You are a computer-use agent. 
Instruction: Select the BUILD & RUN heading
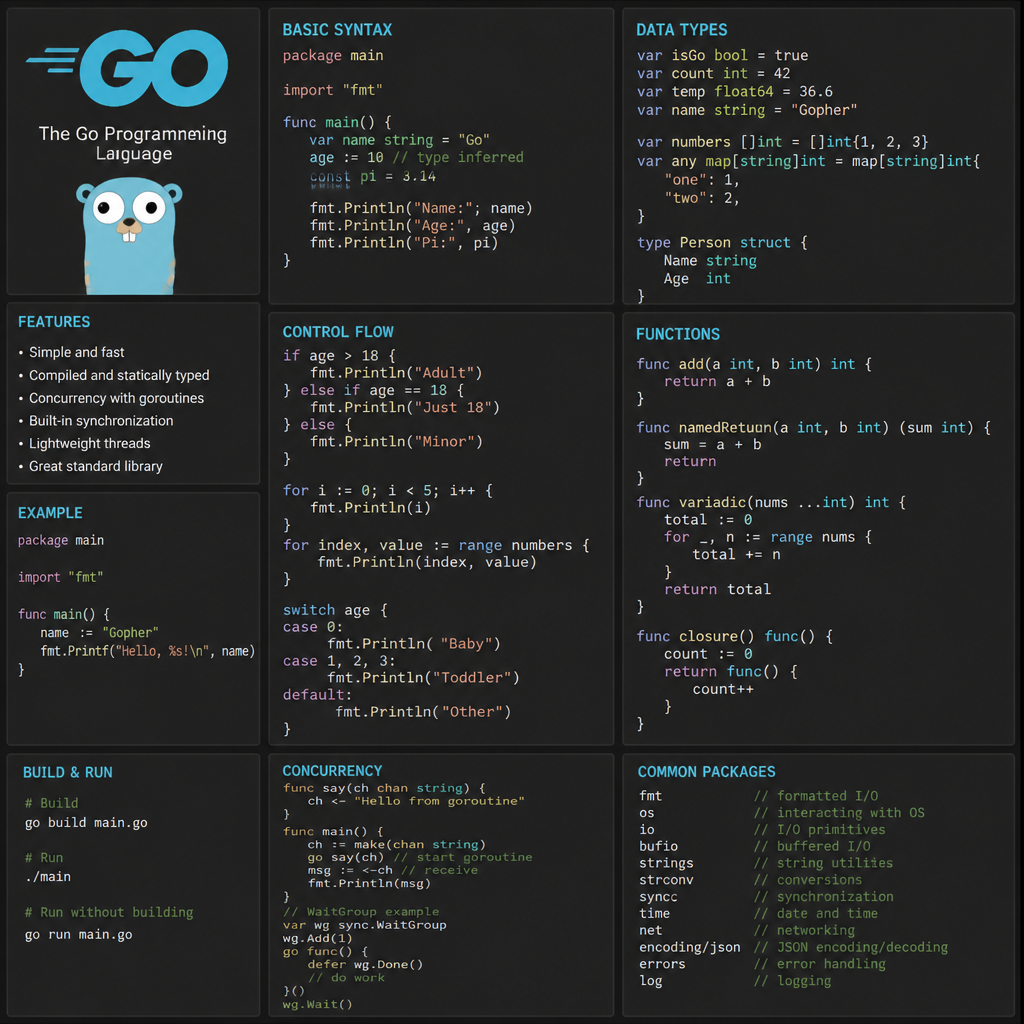tap(67, 773)
